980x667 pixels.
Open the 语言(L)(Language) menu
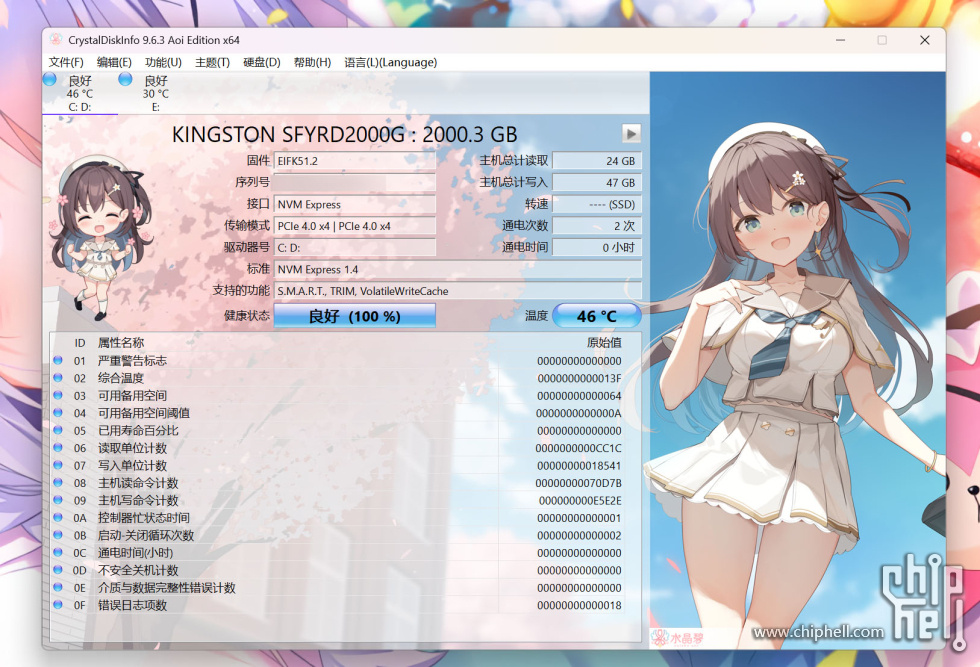391,63
